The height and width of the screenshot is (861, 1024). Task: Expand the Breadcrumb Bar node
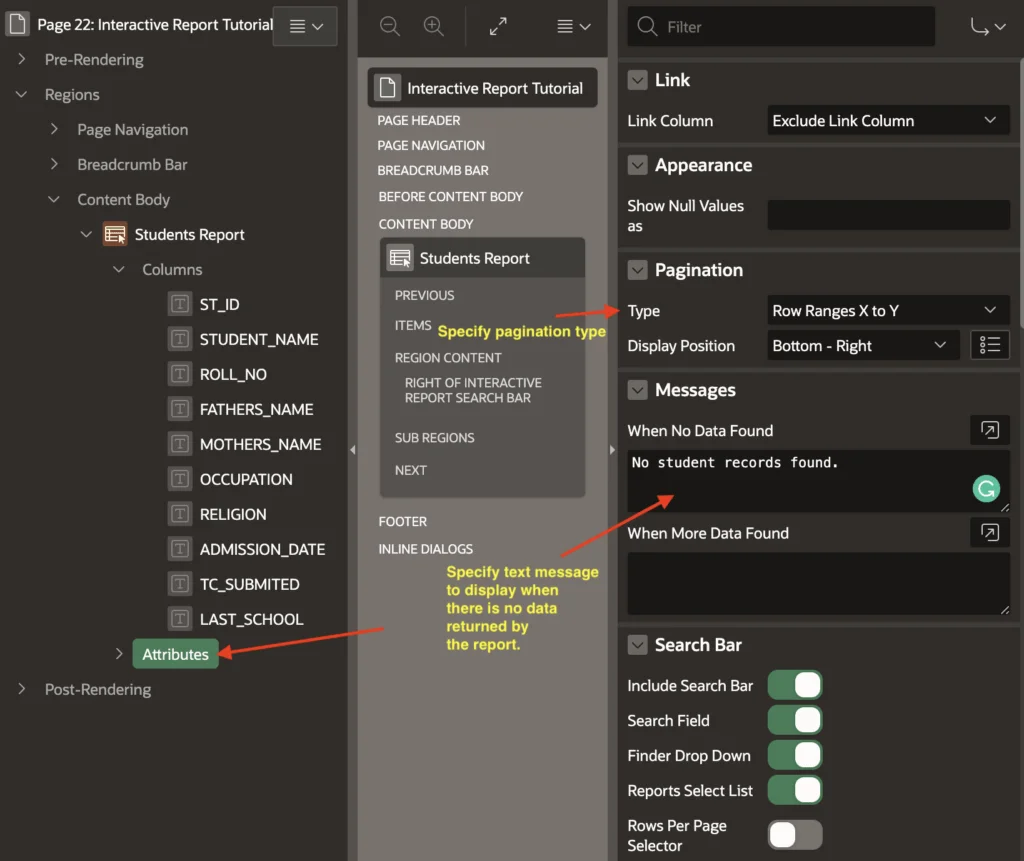(55, 164)
